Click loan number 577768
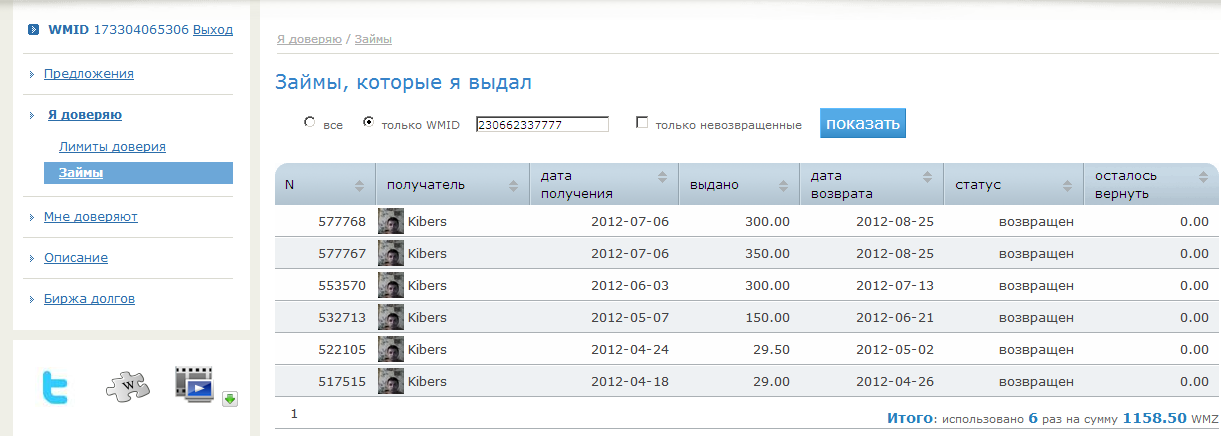Screen dimensions: 1221x436 tap(342, 222)
